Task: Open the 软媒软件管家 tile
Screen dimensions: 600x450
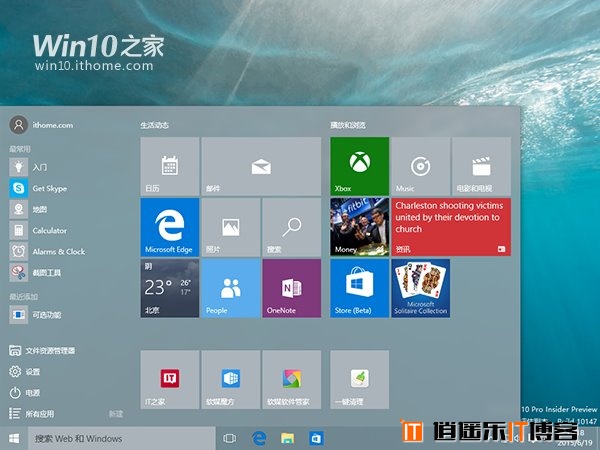Action: coord(292,380)
